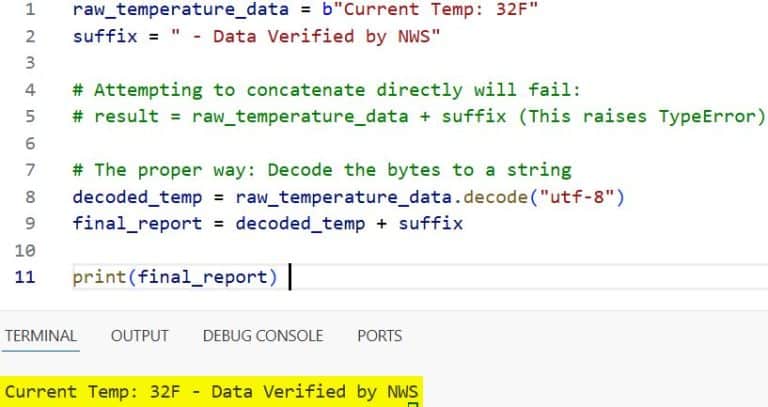This screenshot has height=407, width=768.
Task: Select the DEBUG CONSOLE tab
Action: click(262, 336)
